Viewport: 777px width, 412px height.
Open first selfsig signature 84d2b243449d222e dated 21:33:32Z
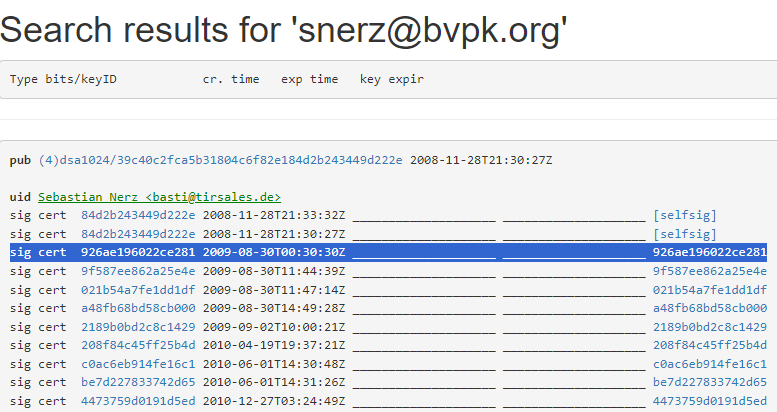point(138,215)
